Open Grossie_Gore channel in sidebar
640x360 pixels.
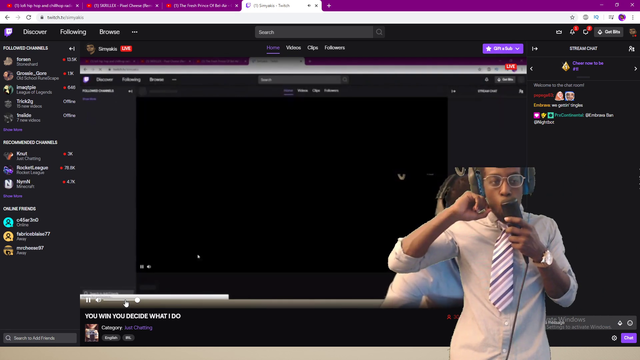[40, 75]
